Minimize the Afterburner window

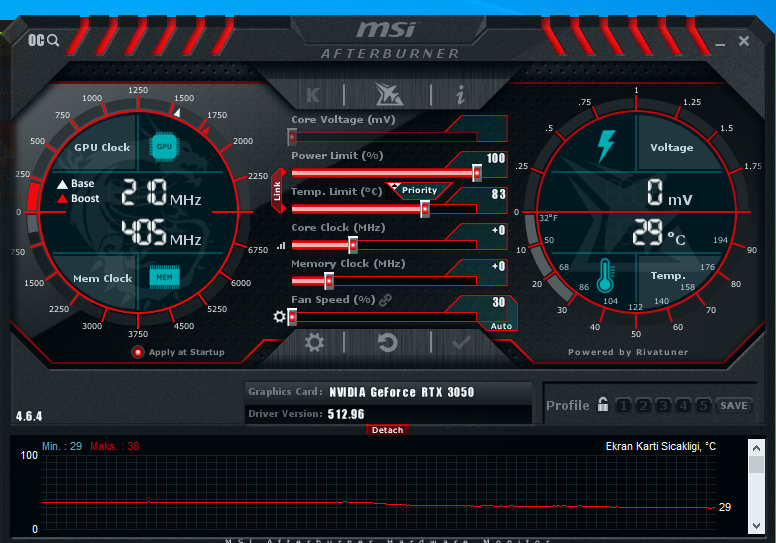(720, 44)
